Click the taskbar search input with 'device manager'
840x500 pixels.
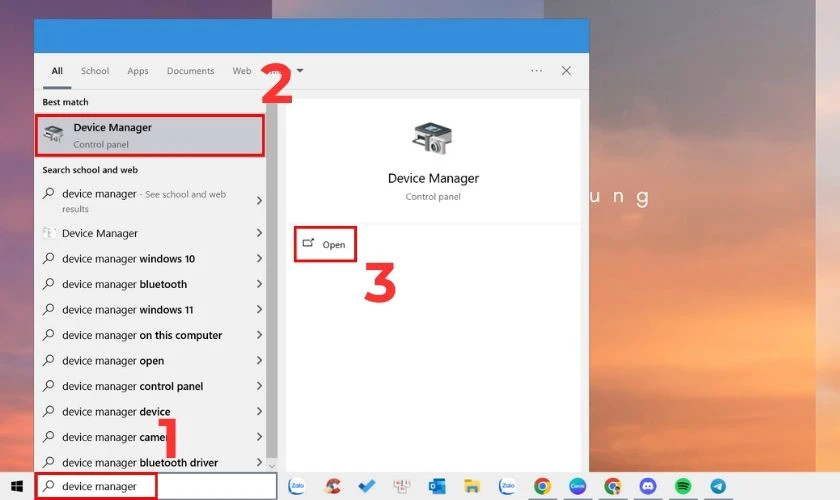click(156, 486)
